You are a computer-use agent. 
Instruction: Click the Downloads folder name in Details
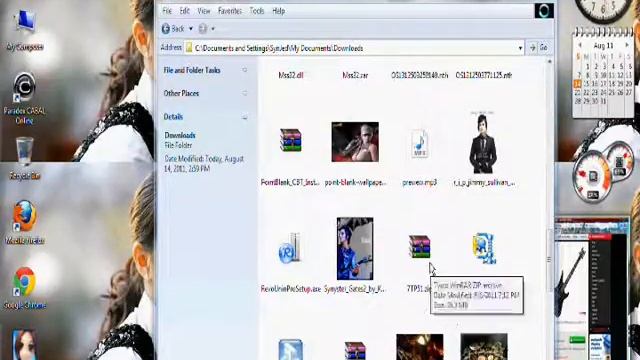pyautogui.click(x=180, y=135)
